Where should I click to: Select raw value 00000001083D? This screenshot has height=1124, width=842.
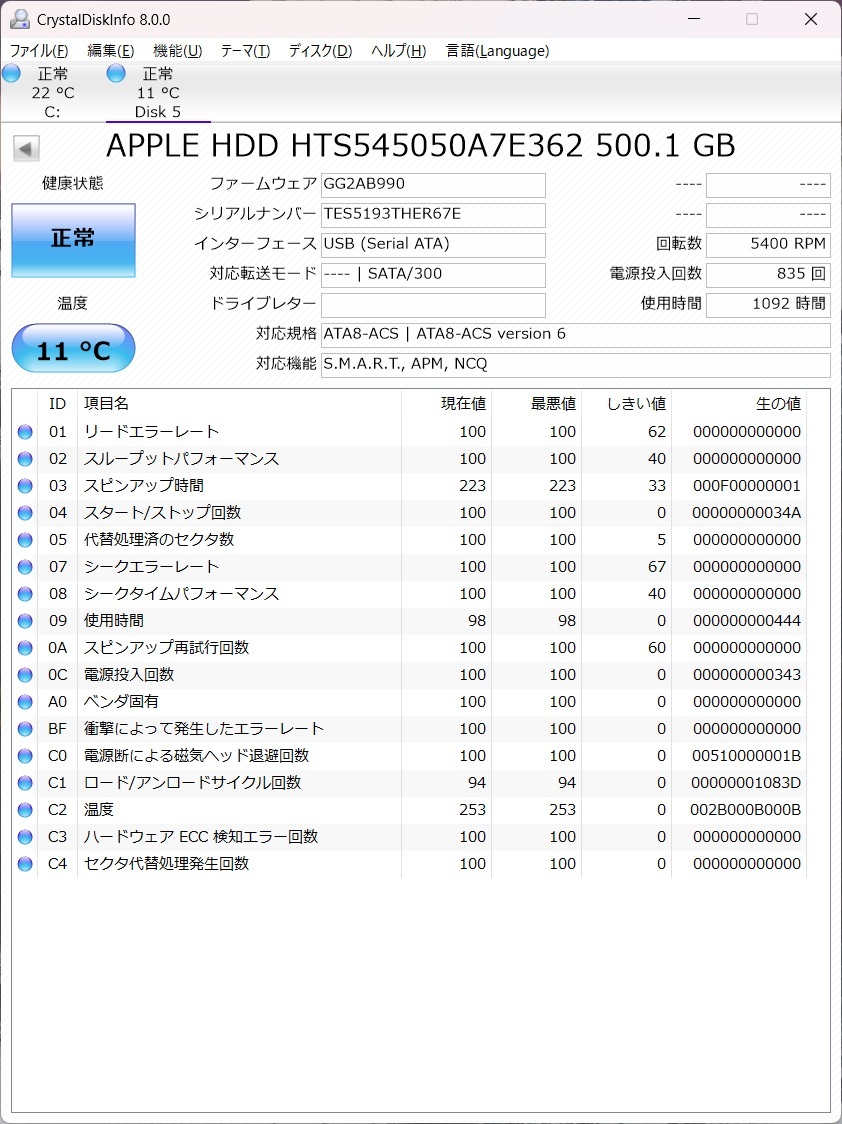coord(747,783)
